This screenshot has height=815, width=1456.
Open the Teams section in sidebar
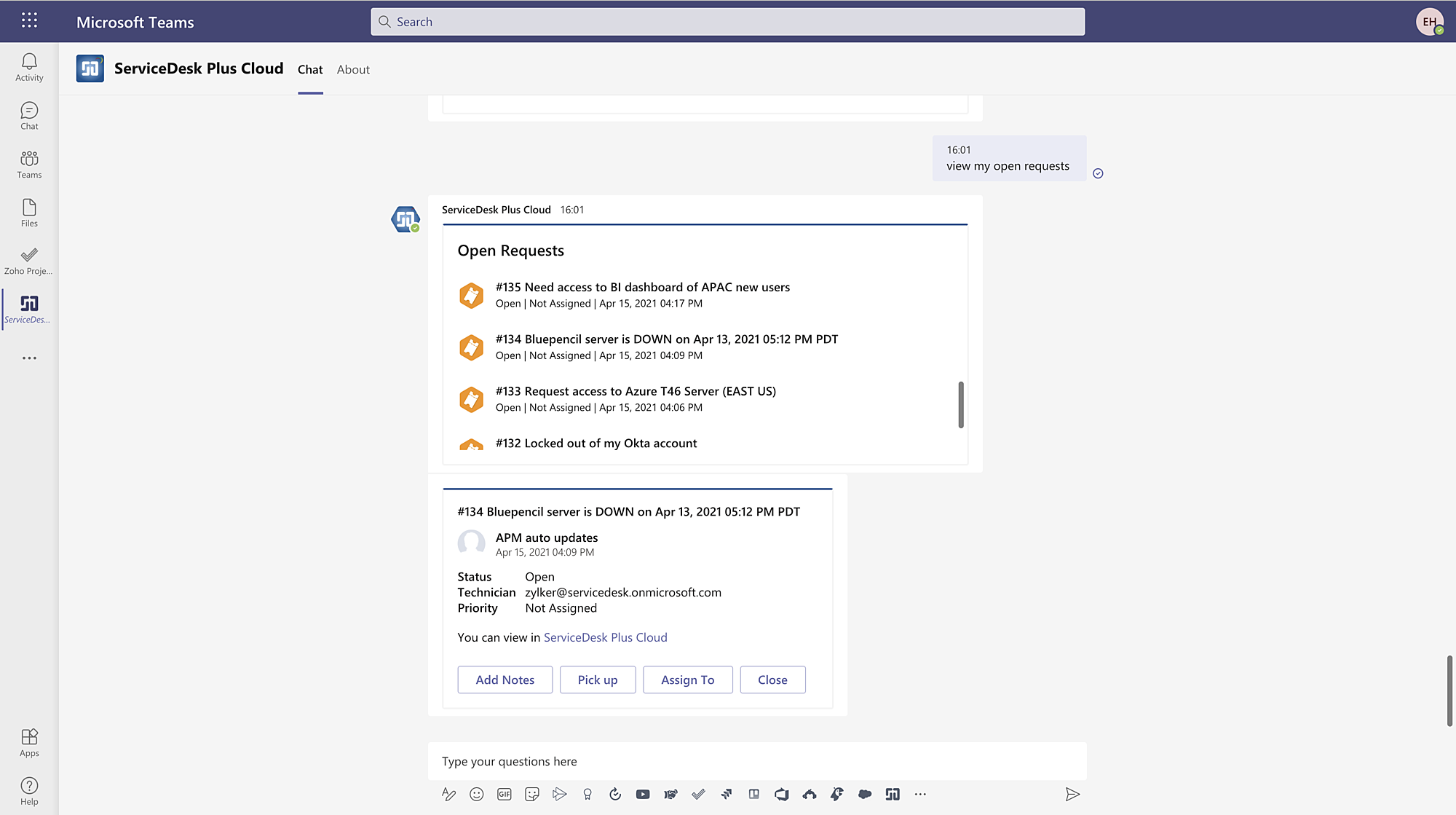click(x=29, y=165)
